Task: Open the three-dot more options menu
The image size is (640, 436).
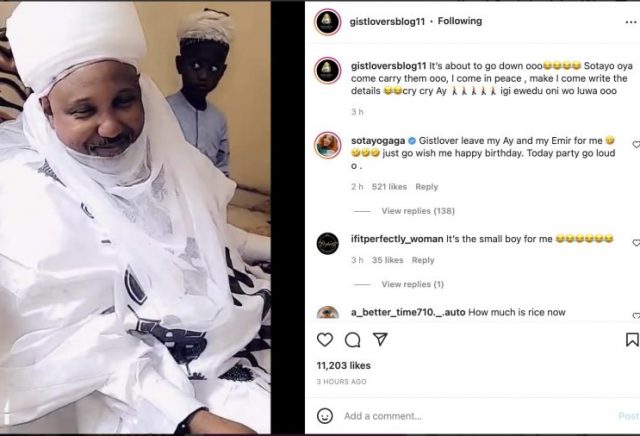Action: (631, 22)
